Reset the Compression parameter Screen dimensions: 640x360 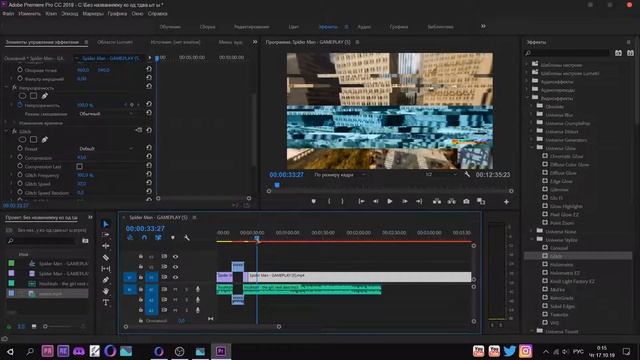(x=149, y=157)
